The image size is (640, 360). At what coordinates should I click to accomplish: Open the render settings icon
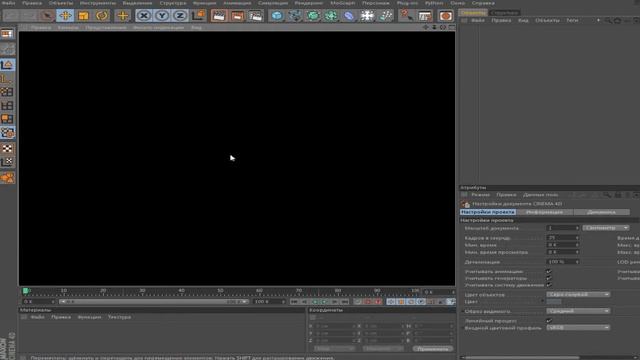(256, 16)
